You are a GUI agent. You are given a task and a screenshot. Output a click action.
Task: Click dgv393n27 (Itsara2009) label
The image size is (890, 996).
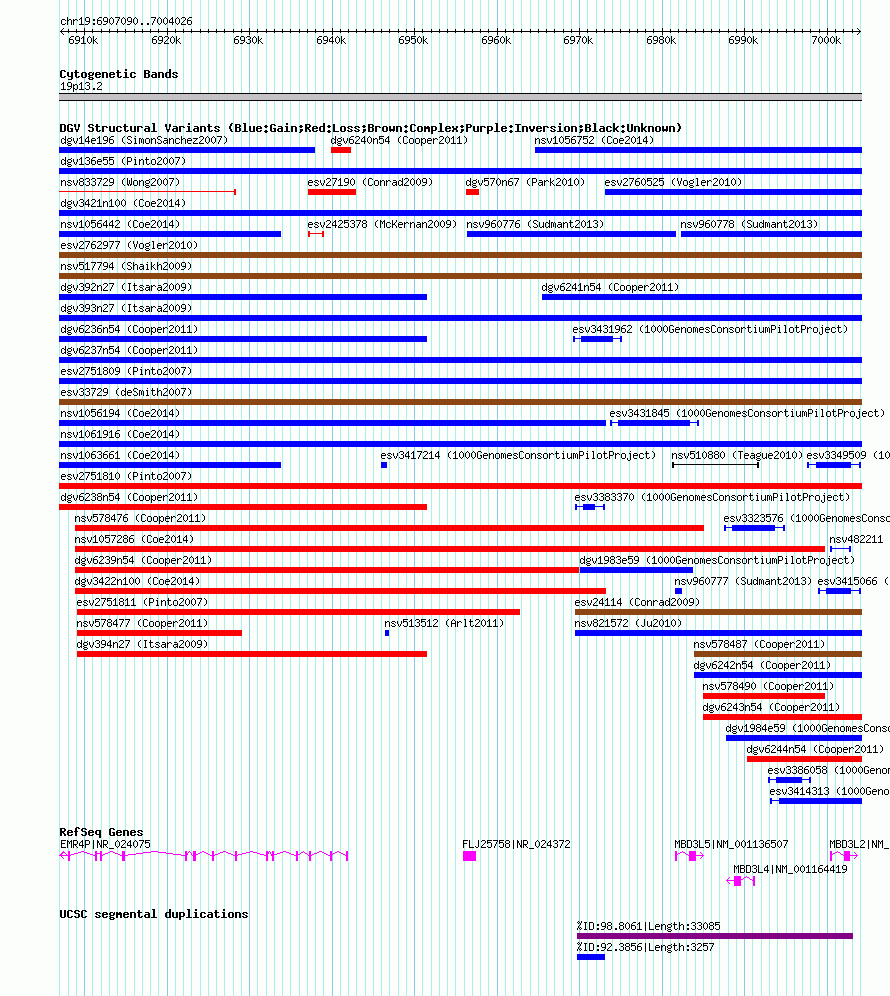click(126, 308)
